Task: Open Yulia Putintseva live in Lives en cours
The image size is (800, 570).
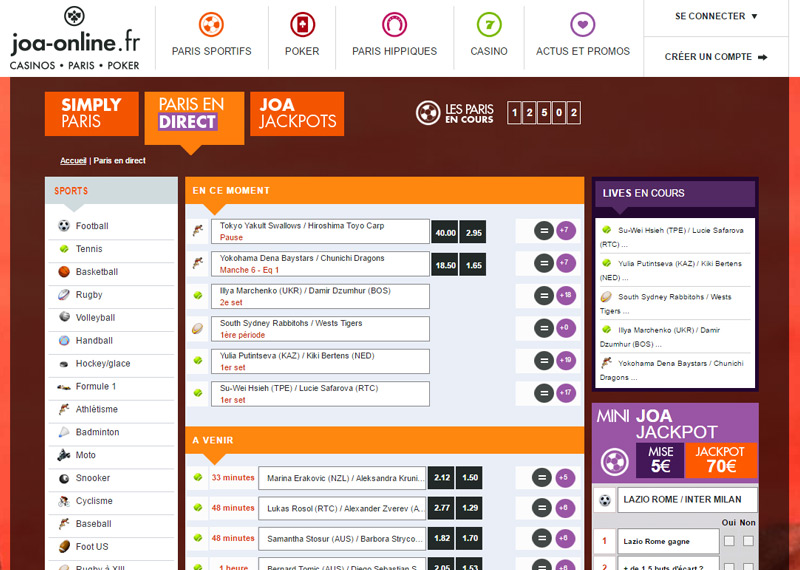Action: coord(674,270)
